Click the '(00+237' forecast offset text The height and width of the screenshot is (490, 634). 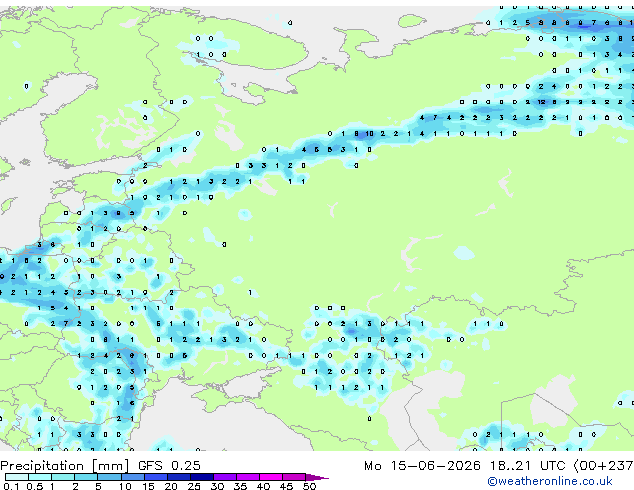[603, 466]
